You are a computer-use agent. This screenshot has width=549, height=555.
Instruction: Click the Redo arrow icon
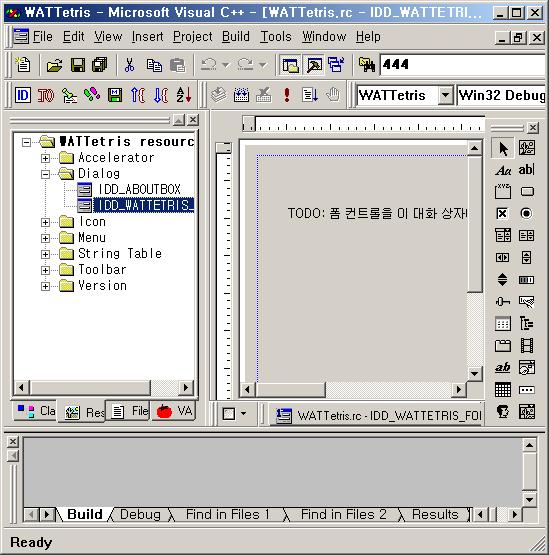pyautogui.click(x=246, y=65)
